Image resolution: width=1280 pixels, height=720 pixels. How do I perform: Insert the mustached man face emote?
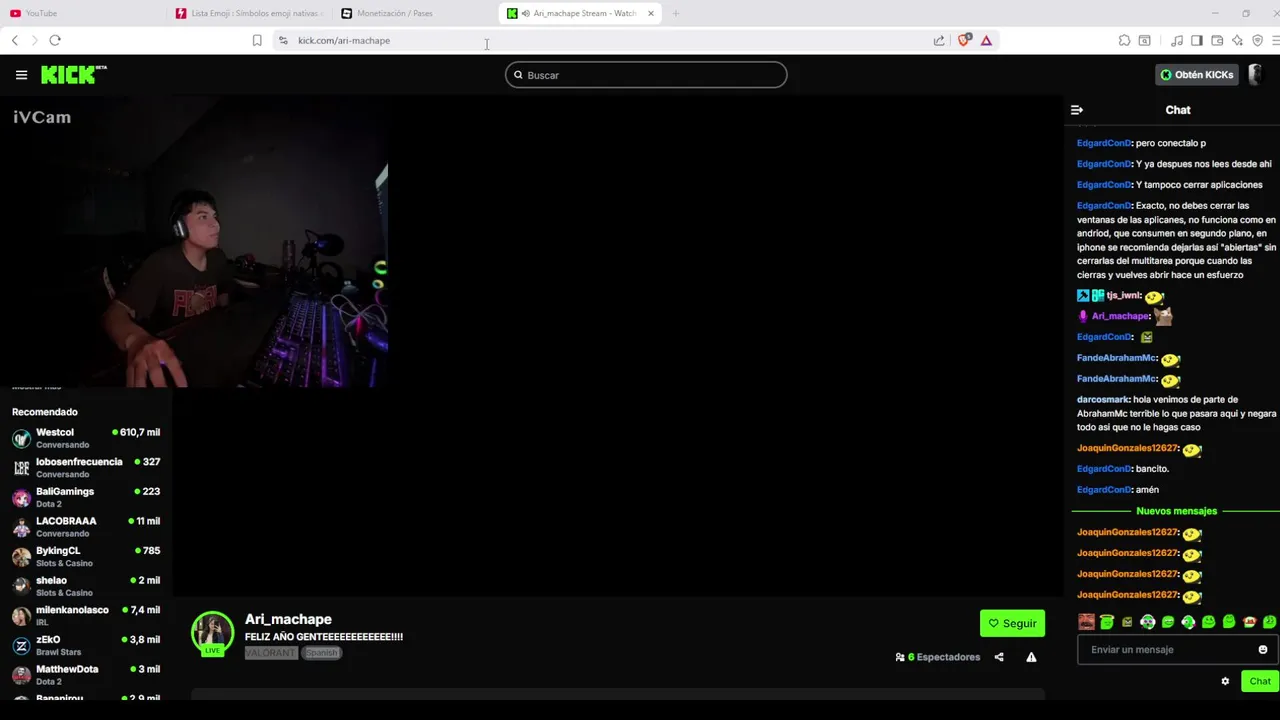point(1086,622)
